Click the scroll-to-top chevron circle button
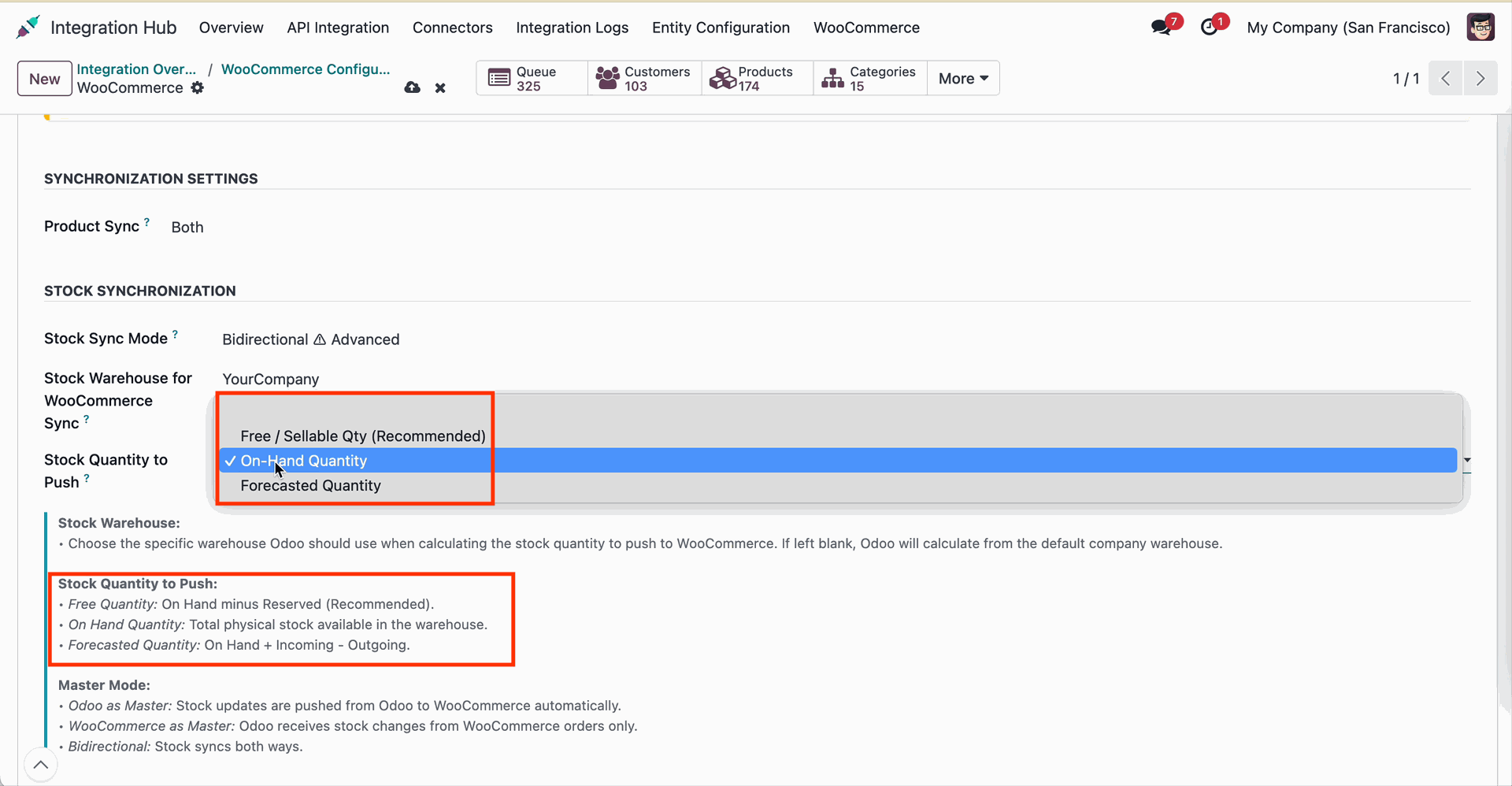The height and width of the screenshot is (786, 1512). 41,765
